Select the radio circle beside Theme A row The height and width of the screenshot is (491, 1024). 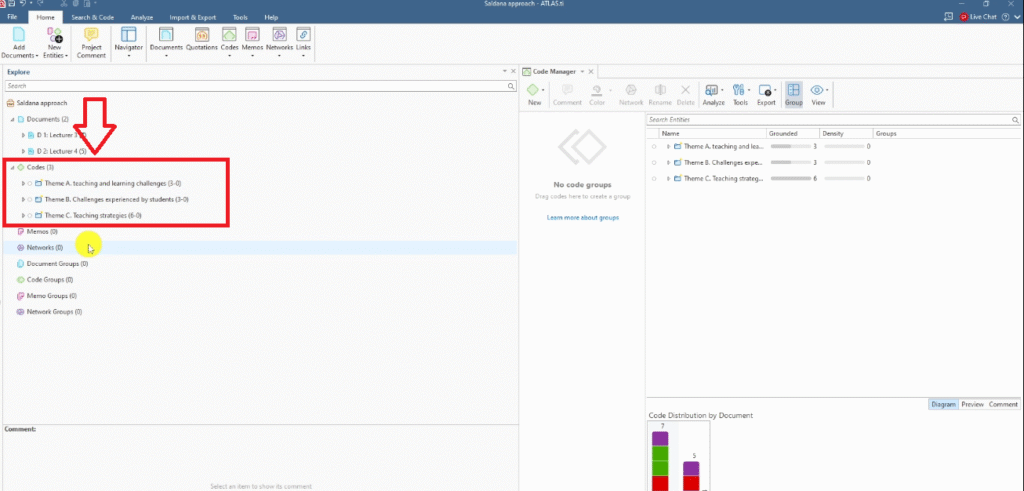(x=653, y=146)
